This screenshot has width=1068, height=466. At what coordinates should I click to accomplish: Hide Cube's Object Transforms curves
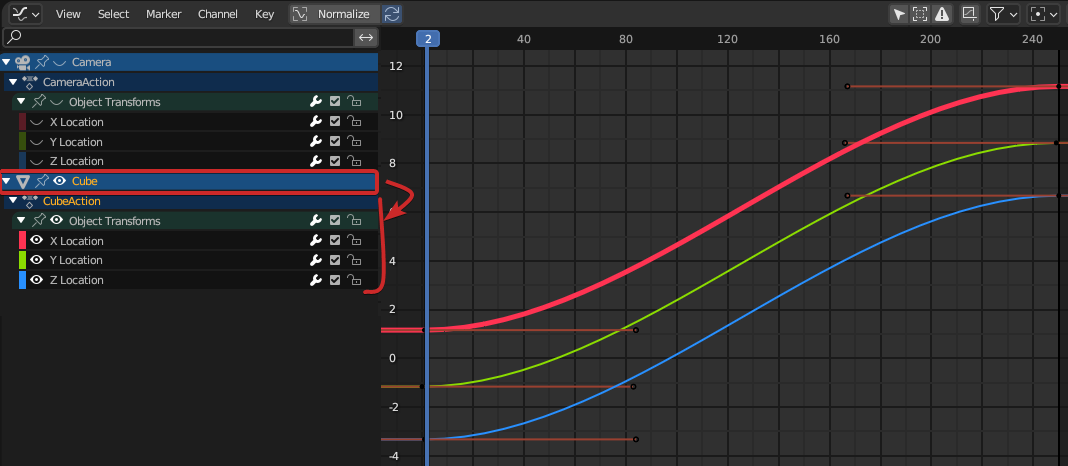tap(57, 221)
